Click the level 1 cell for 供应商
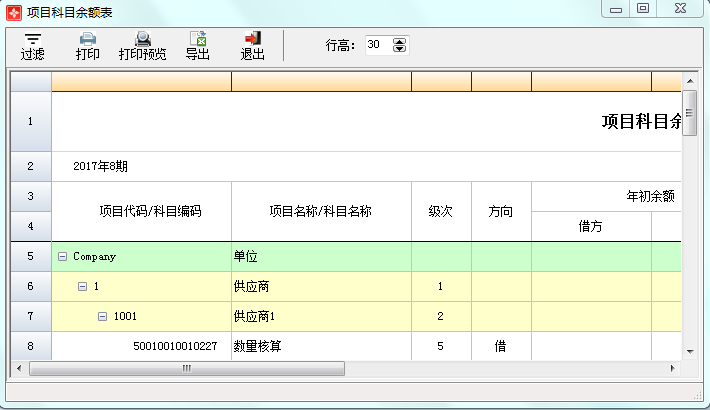Screen dimensions: 710x410 (x=441, y=286)
